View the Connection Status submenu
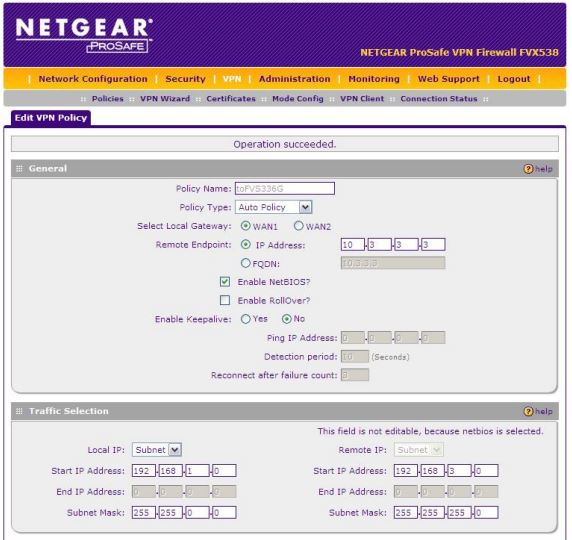Screen dimensions: 572x540 (x=439, y=99)
